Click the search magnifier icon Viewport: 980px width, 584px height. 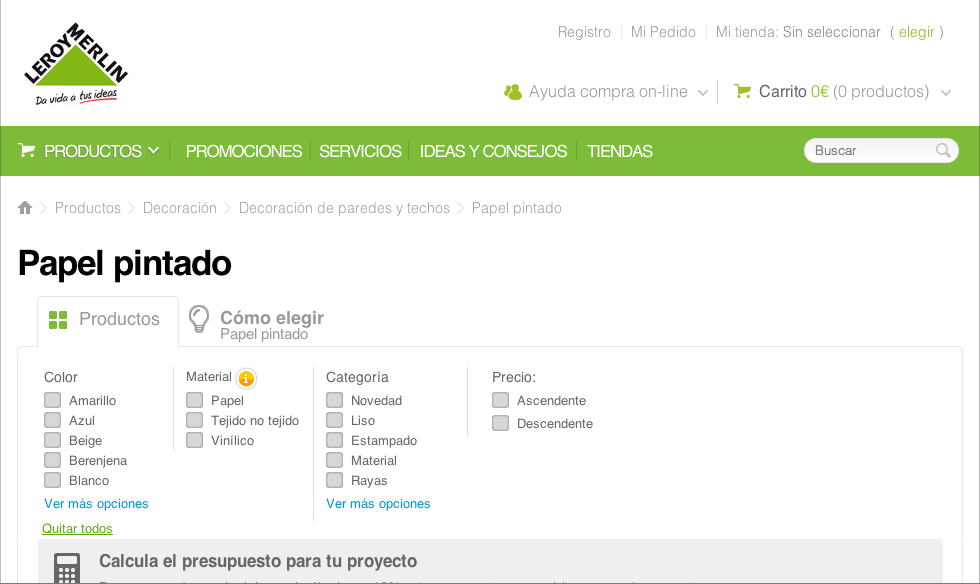[x=943, y=151]
